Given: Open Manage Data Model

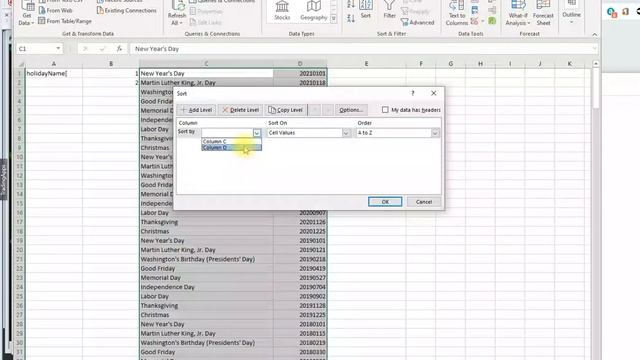Looking at the screenshot, I should [x=492, y=21].
